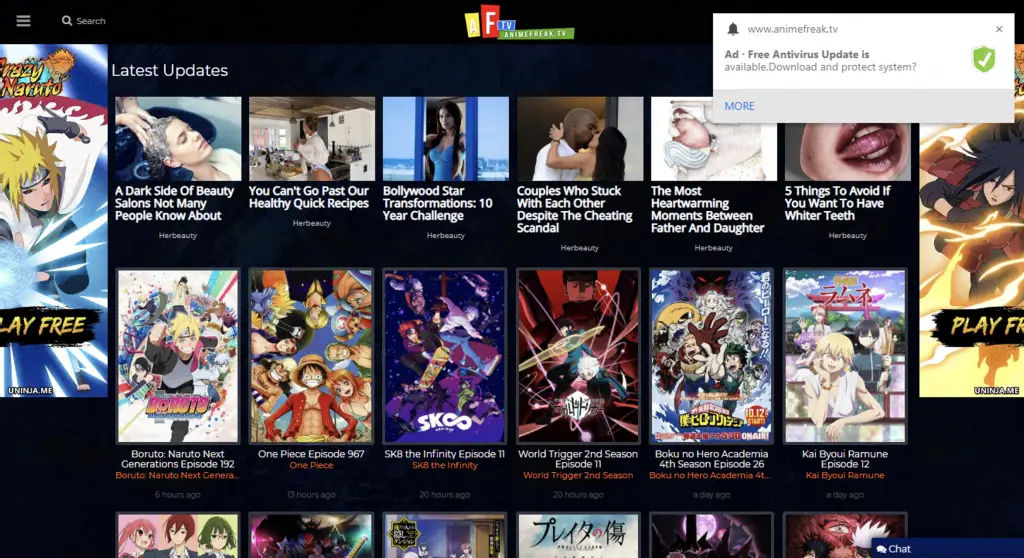Viewport: 1024px width, 558px height.
Task: Open the Boruto poster thumbnail
Action: tap(178, 356)
